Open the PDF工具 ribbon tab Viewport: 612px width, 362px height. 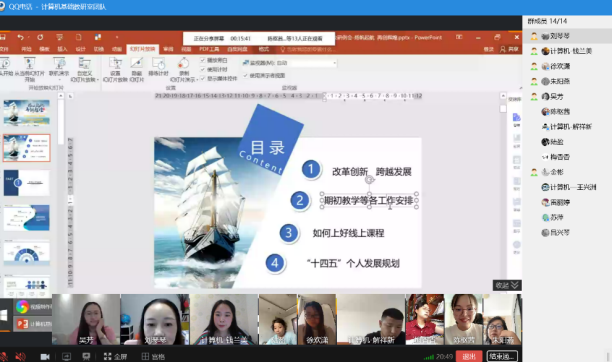(209, 49)
